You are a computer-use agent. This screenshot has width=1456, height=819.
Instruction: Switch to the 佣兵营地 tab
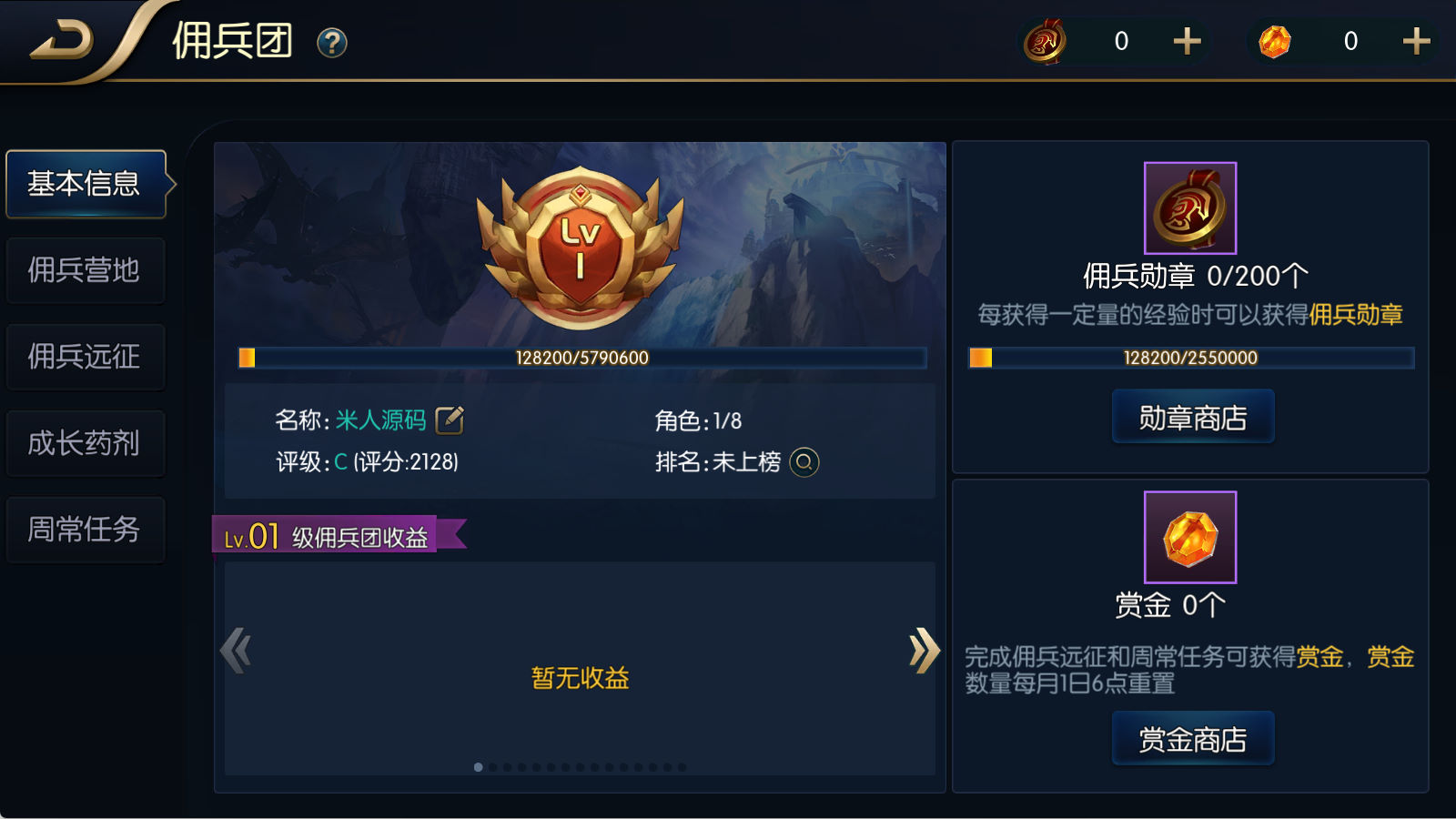tap(86, 270)
